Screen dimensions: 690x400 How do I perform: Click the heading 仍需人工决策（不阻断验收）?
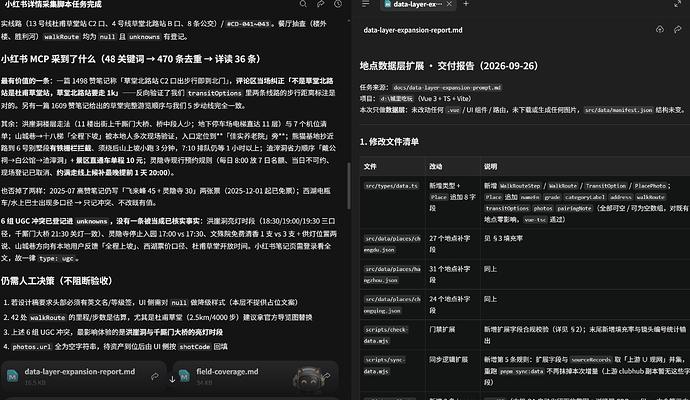(x=56, y=280)
